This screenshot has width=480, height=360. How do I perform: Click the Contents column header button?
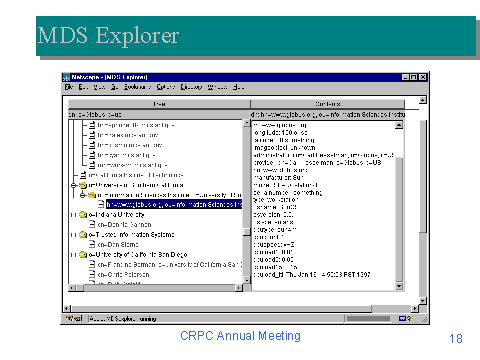(x=328, y=104)
